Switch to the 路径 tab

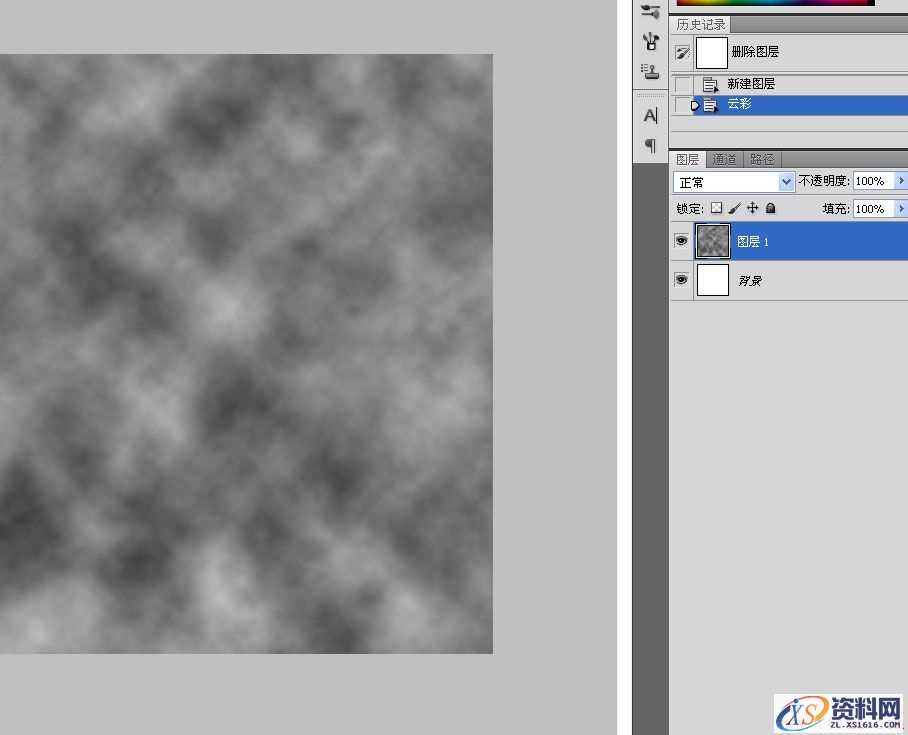point(762,159)
